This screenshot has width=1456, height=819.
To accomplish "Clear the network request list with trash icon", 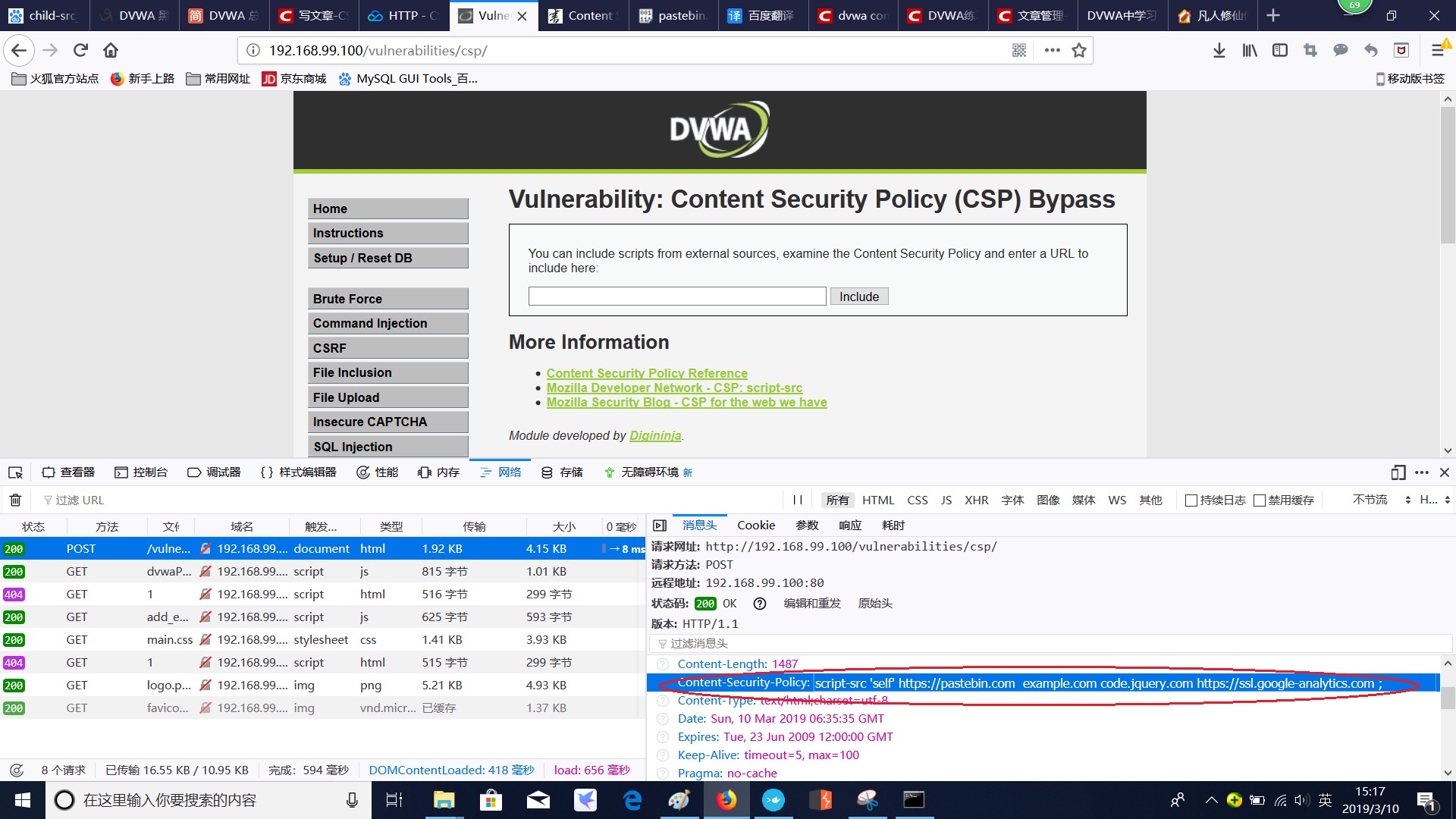I will click(15, 500).
